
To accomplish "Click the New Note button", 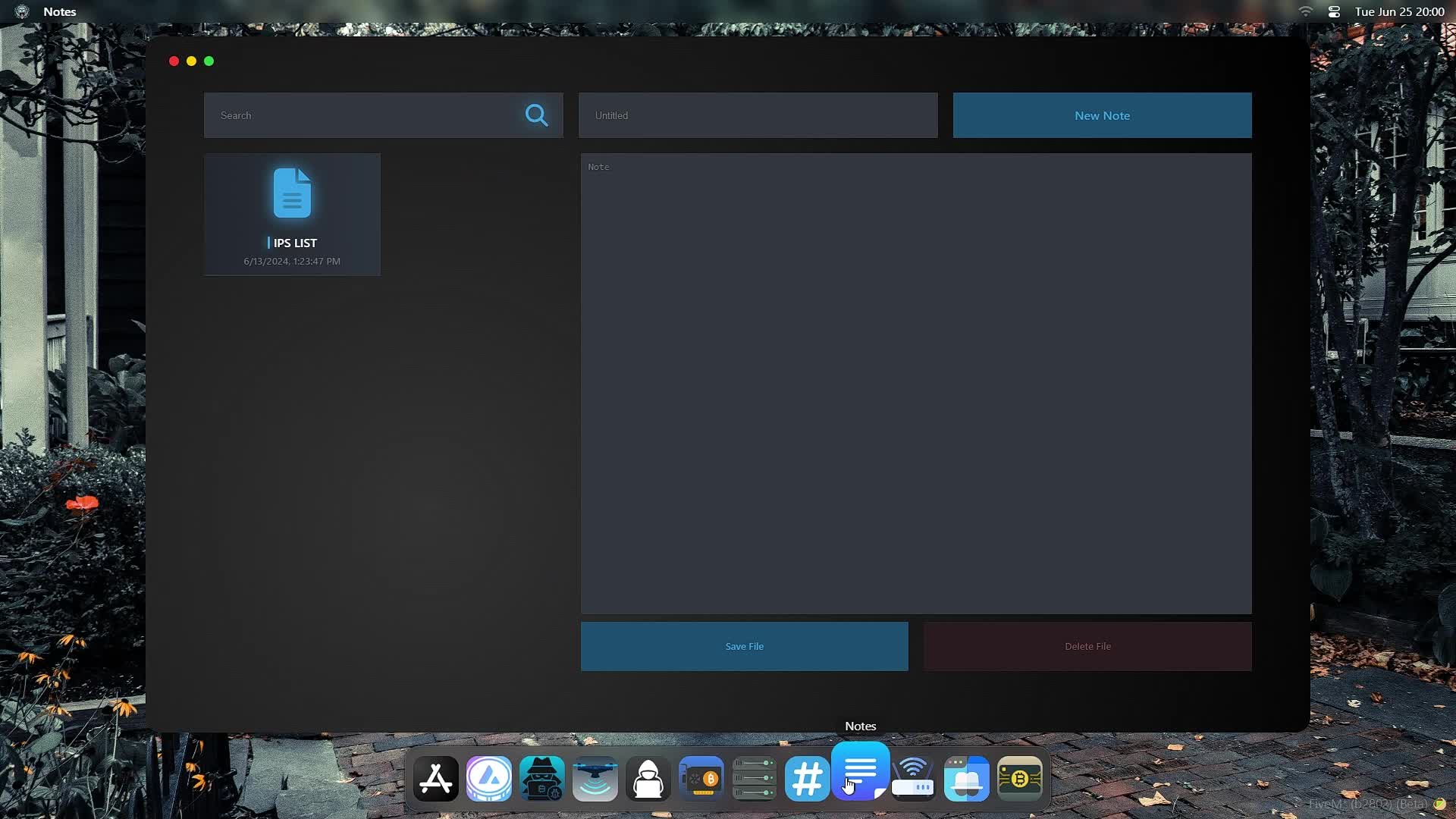I will [1102, 115].
